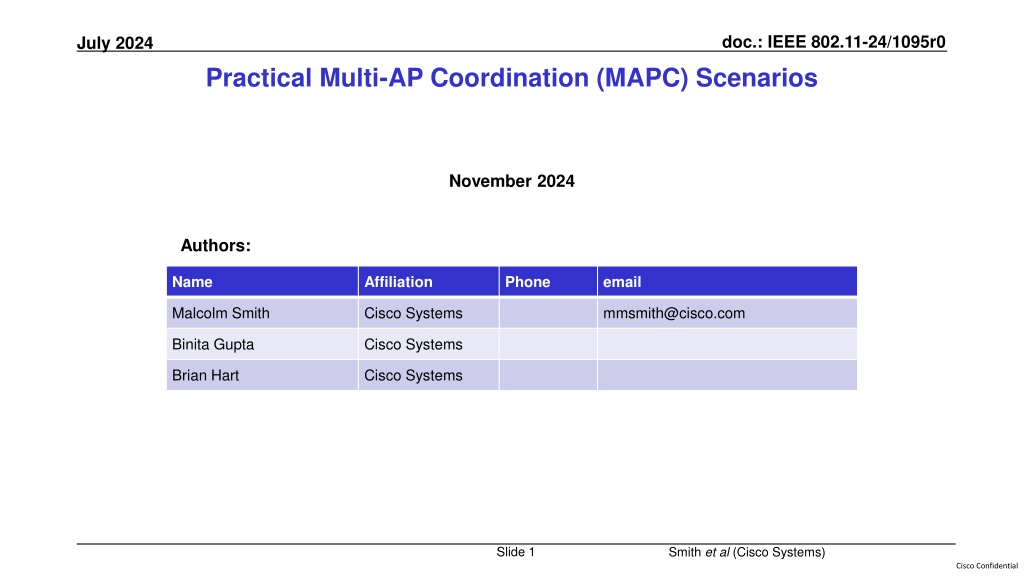Select the Name column header

click(262, 281)
